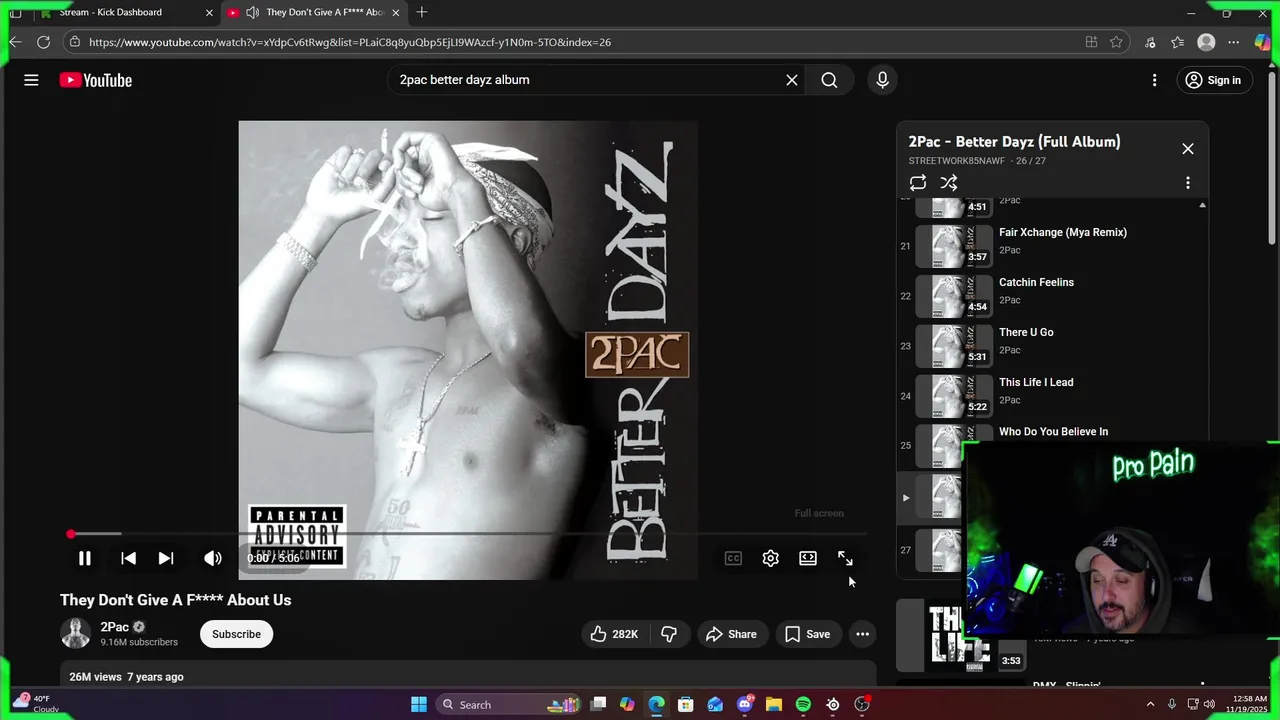Mute the audio on the YouTube tab

pos(252,12)
